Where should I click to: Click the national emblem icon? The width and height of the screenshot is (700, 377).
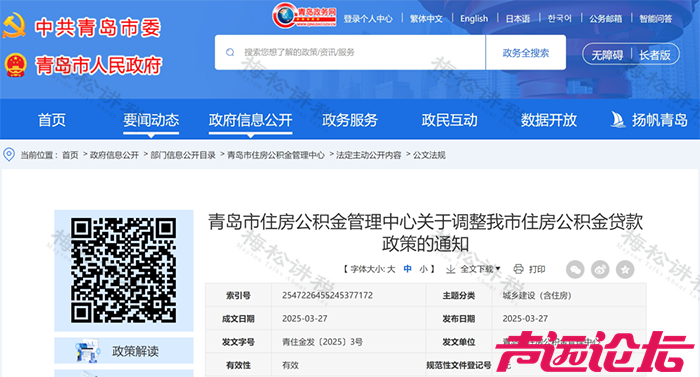[x=16, y=65]
